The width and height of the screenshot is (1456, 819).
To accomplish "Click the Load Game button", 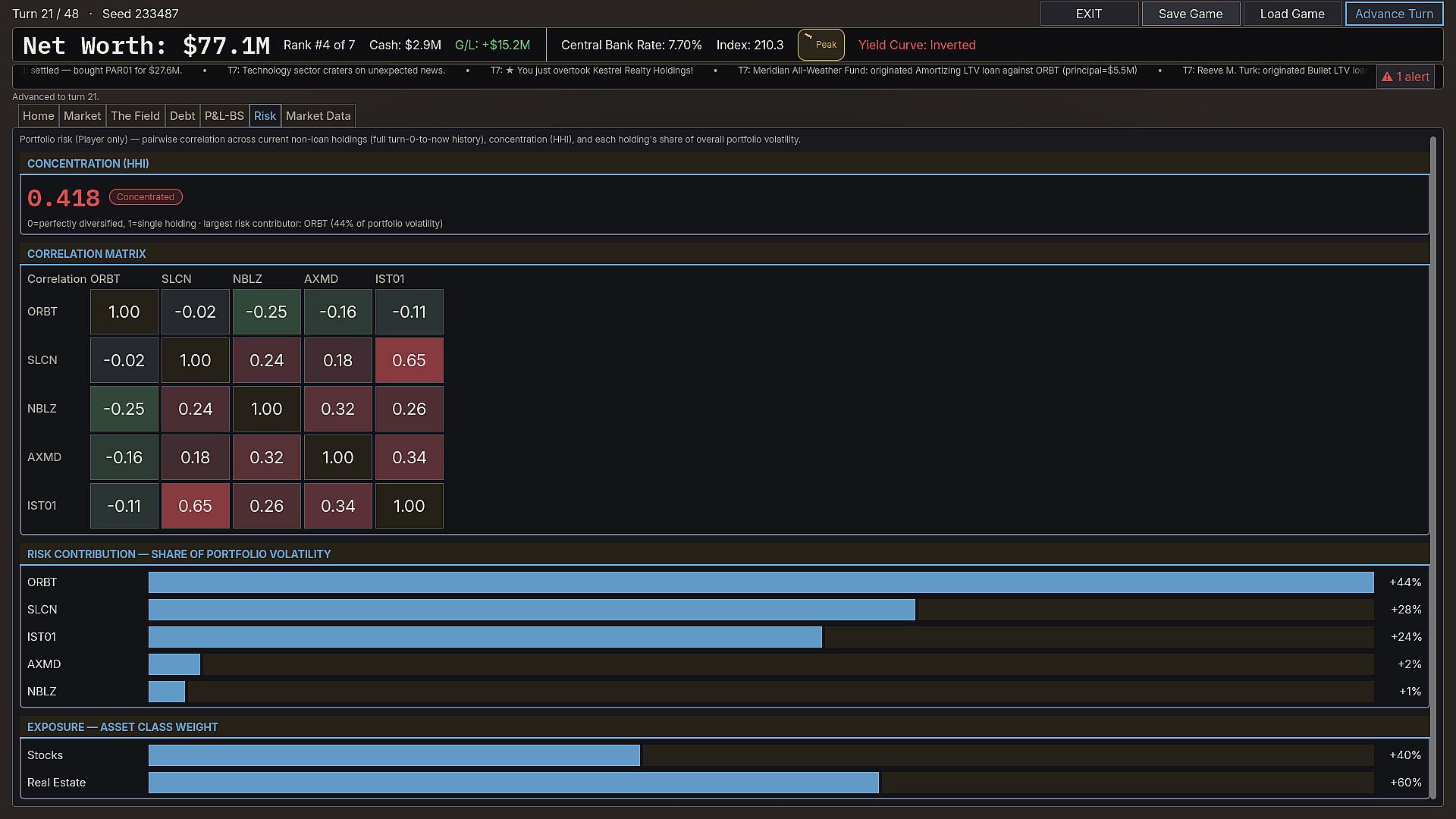I will [x=1292, y=14].
